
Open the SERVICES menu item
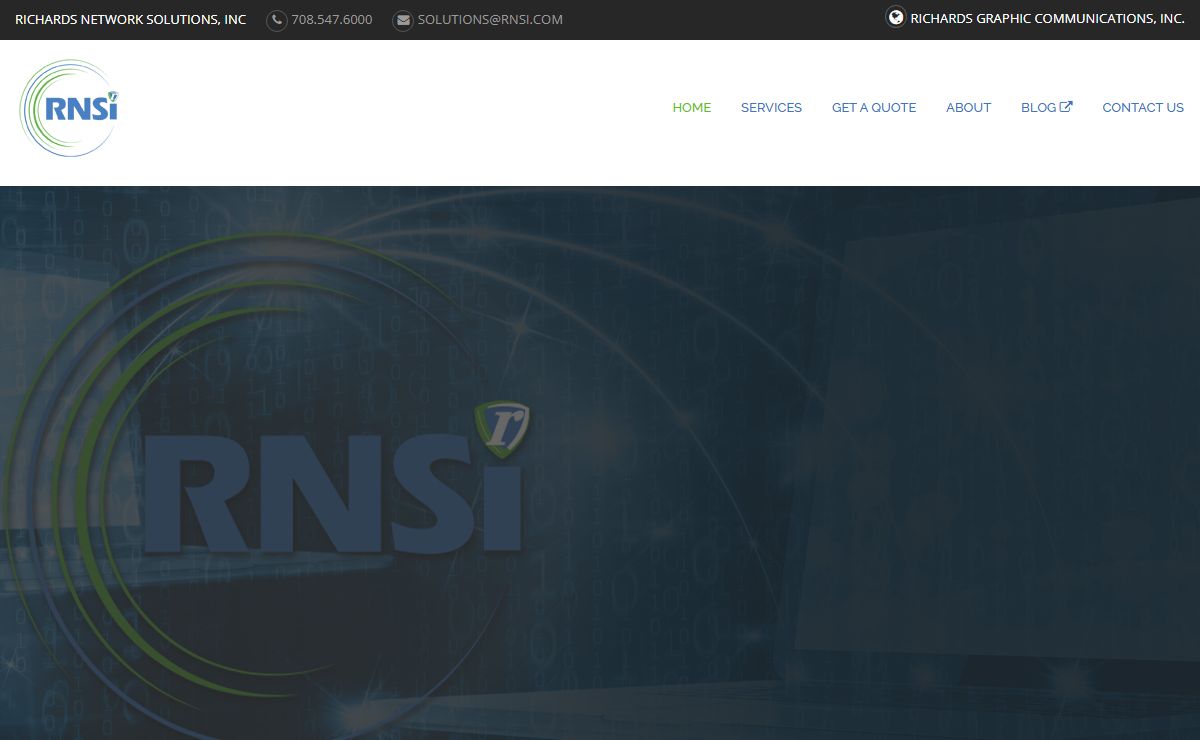(x=771, y=108)
